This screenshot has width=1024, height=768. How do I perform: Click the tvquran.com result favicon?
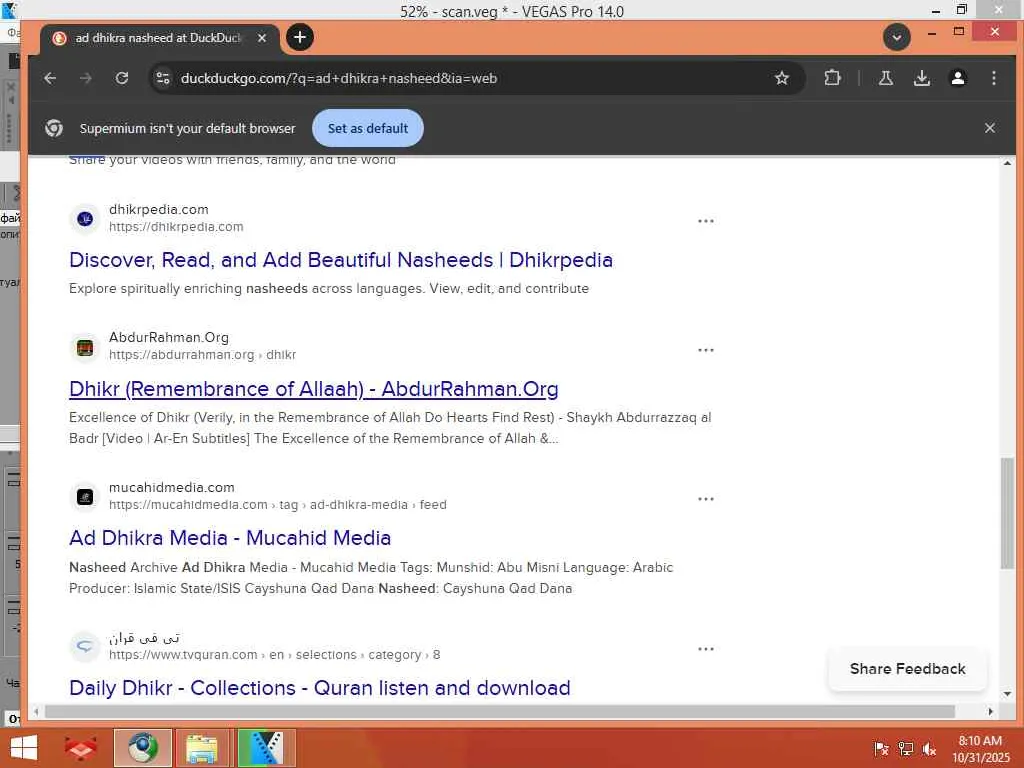pyautogui.click(x=85, y=647)
